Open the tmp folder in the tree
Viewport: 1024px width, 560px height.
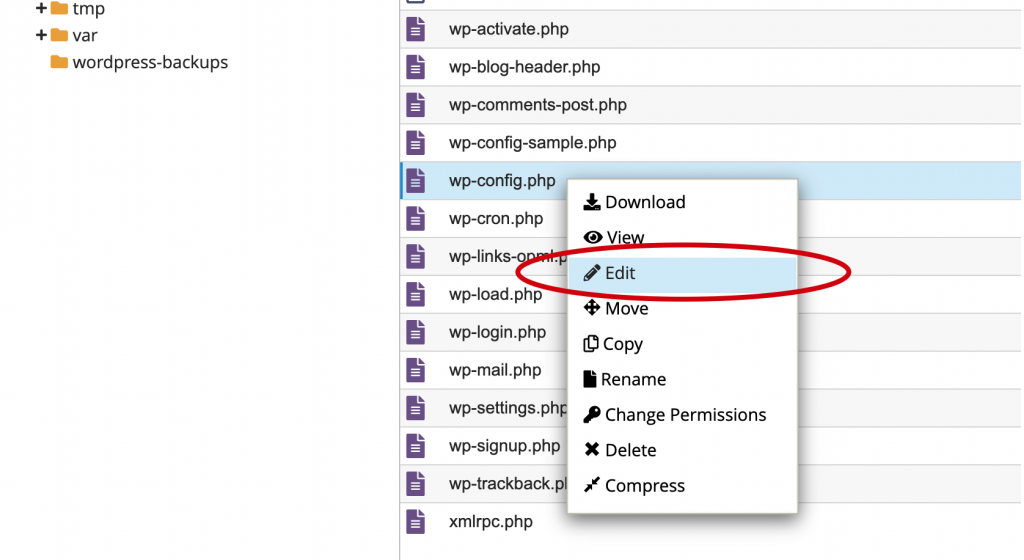(89, 8)
